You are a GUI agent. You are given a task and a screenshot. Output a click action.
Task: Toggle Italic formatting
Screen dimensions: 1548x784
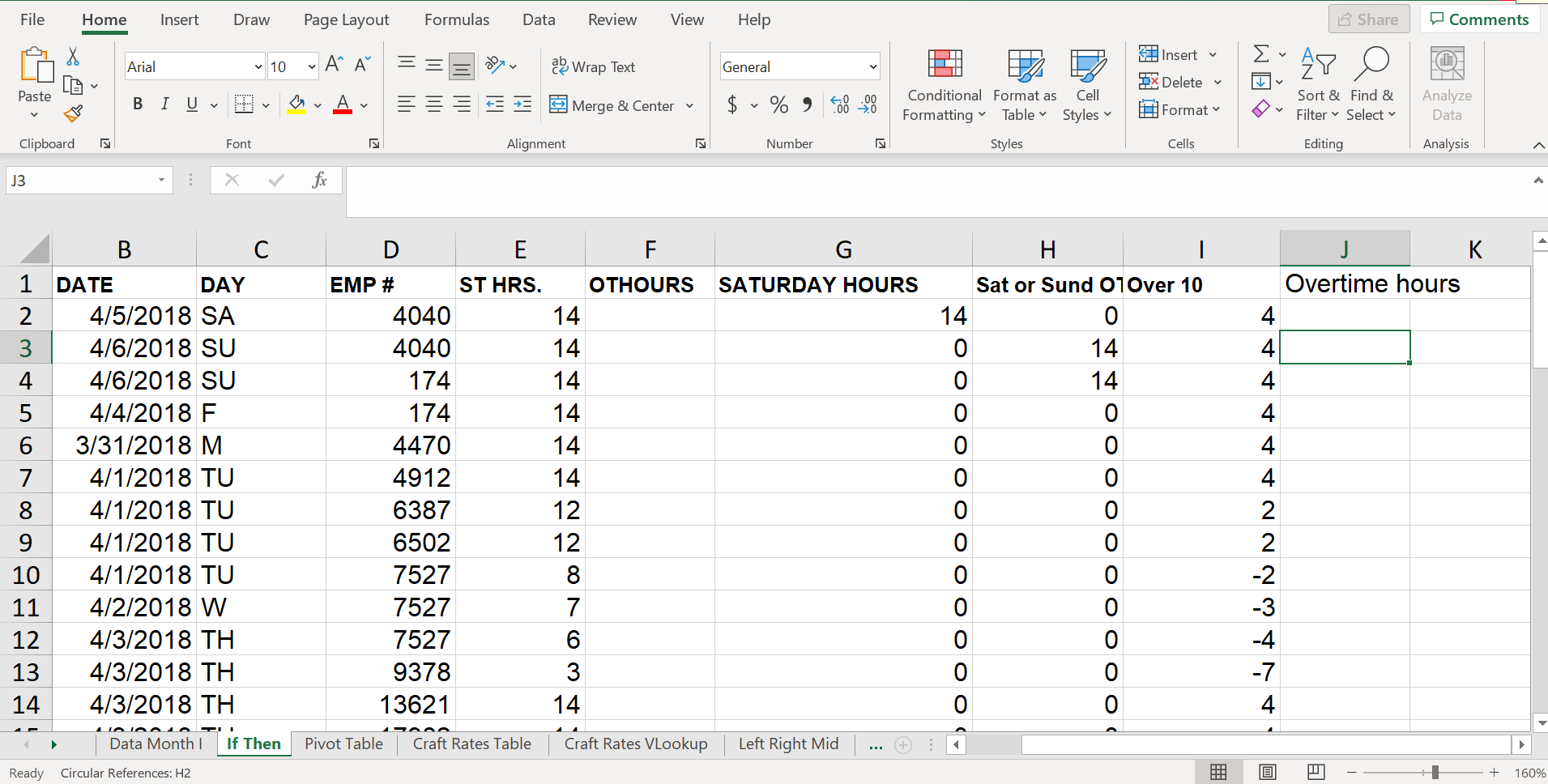[x=165, y=104]
